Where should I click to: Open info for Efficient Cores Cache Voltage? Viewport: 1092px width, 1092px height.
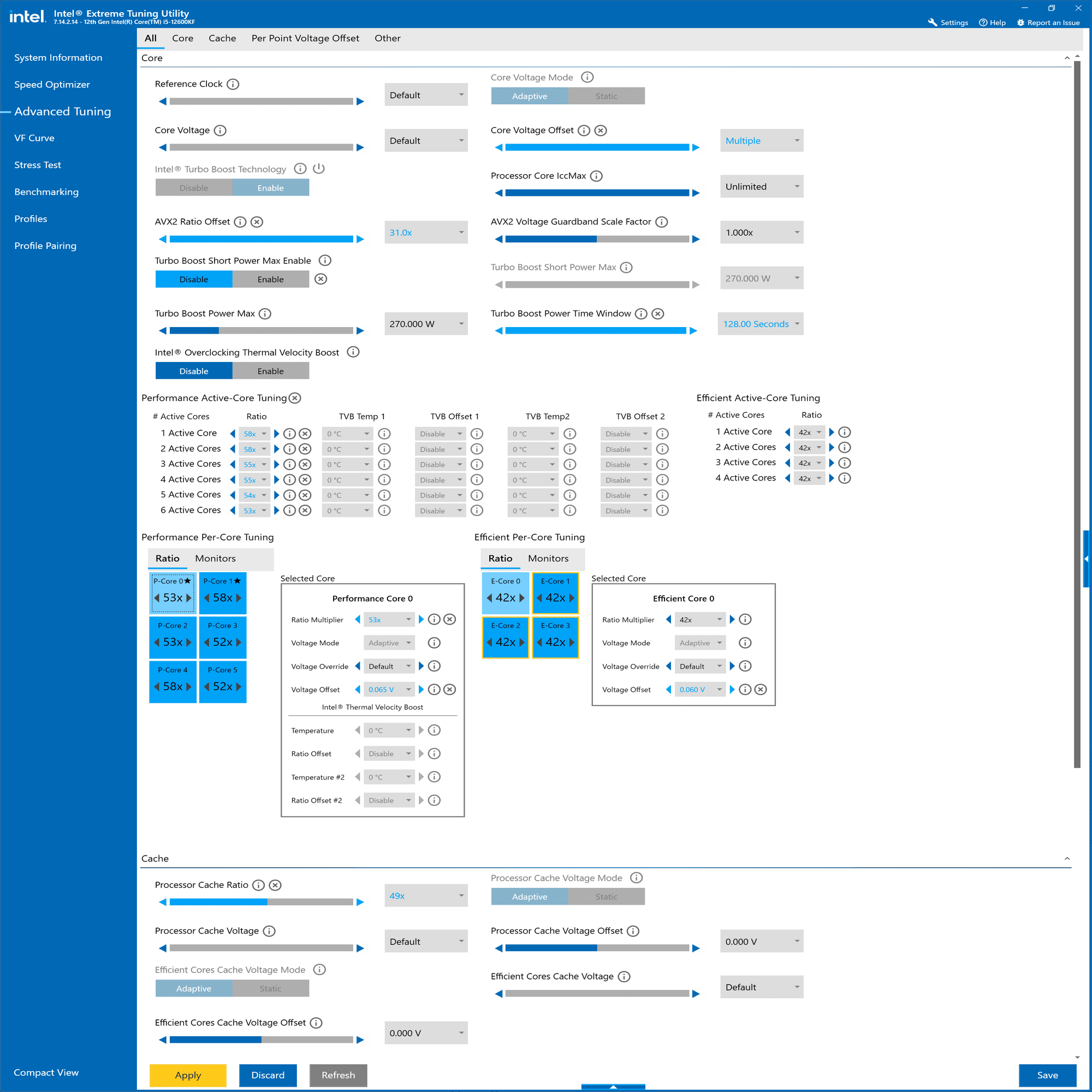(x=624, y=977)
